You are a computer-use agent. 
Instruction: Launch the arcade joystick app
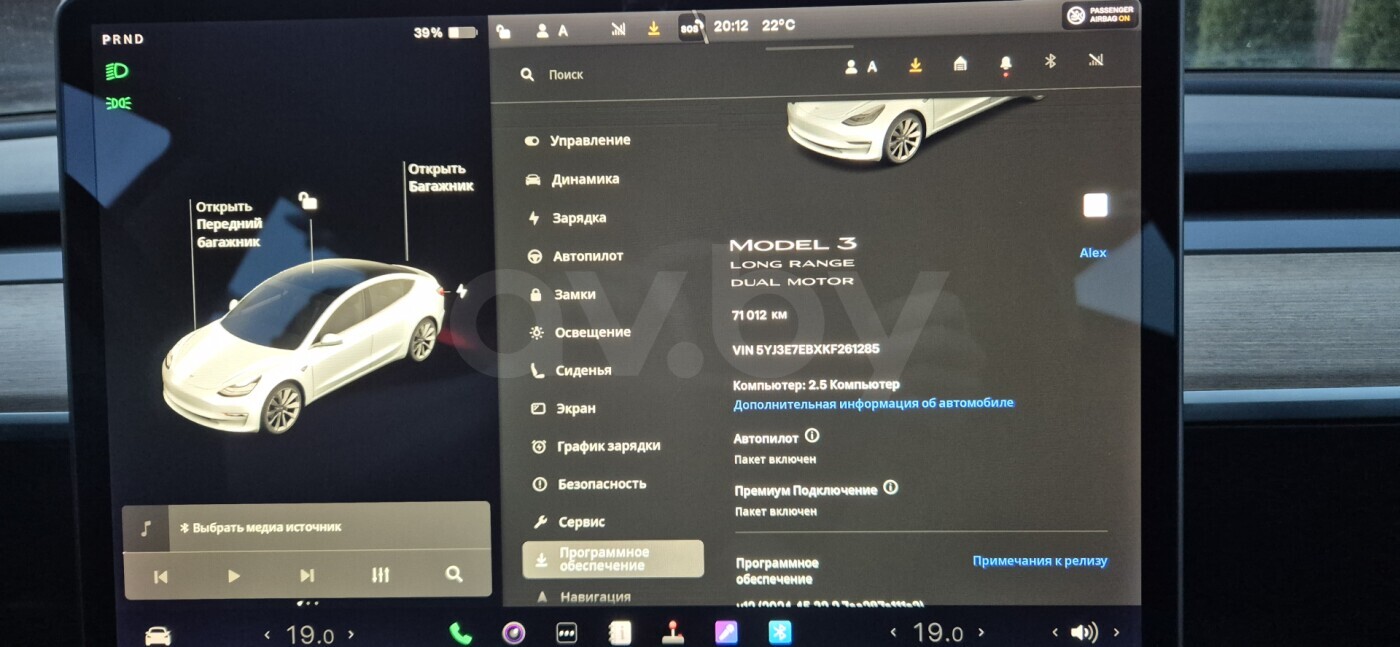pyautogui.click(x=673, y=632)
